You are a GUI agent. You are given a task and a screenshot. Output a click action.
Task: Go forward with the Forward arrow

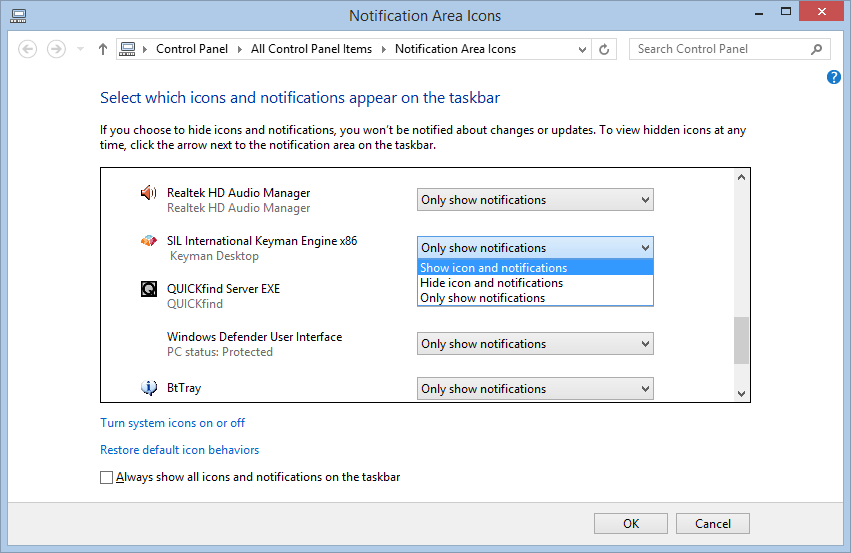[56, 49]
